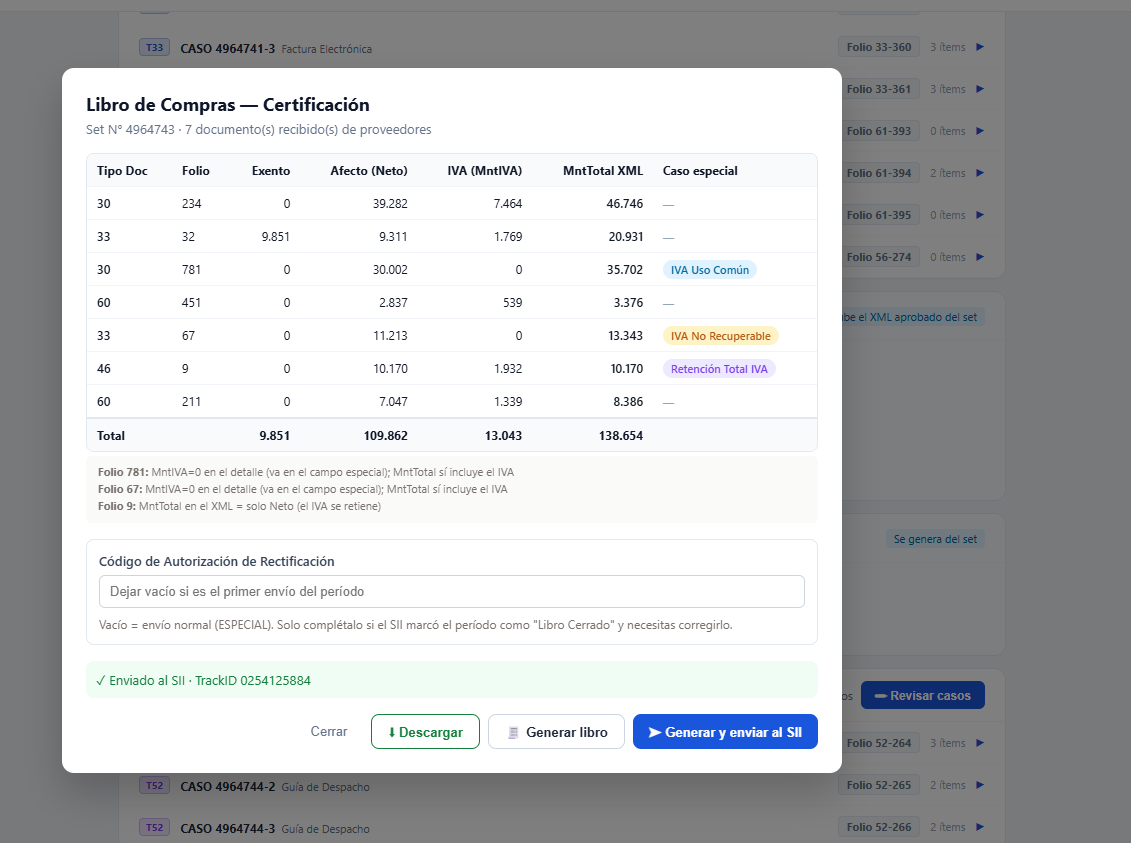
Task: Expand the Folio 33-361 row arrow
Action: click(980, 89)
